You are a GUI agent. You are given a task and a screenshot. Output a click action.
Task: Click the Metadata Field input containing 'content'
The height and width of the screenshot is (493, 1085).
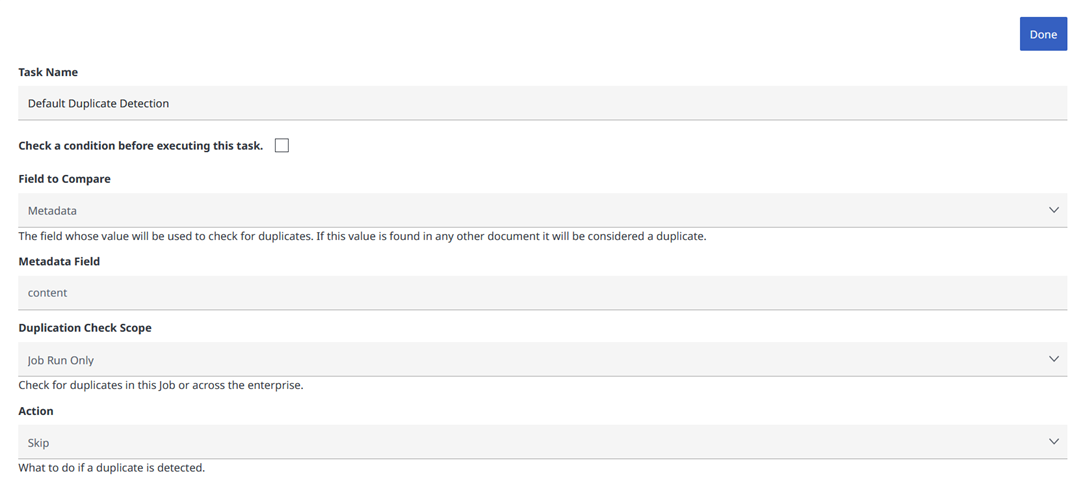(542, 293)
